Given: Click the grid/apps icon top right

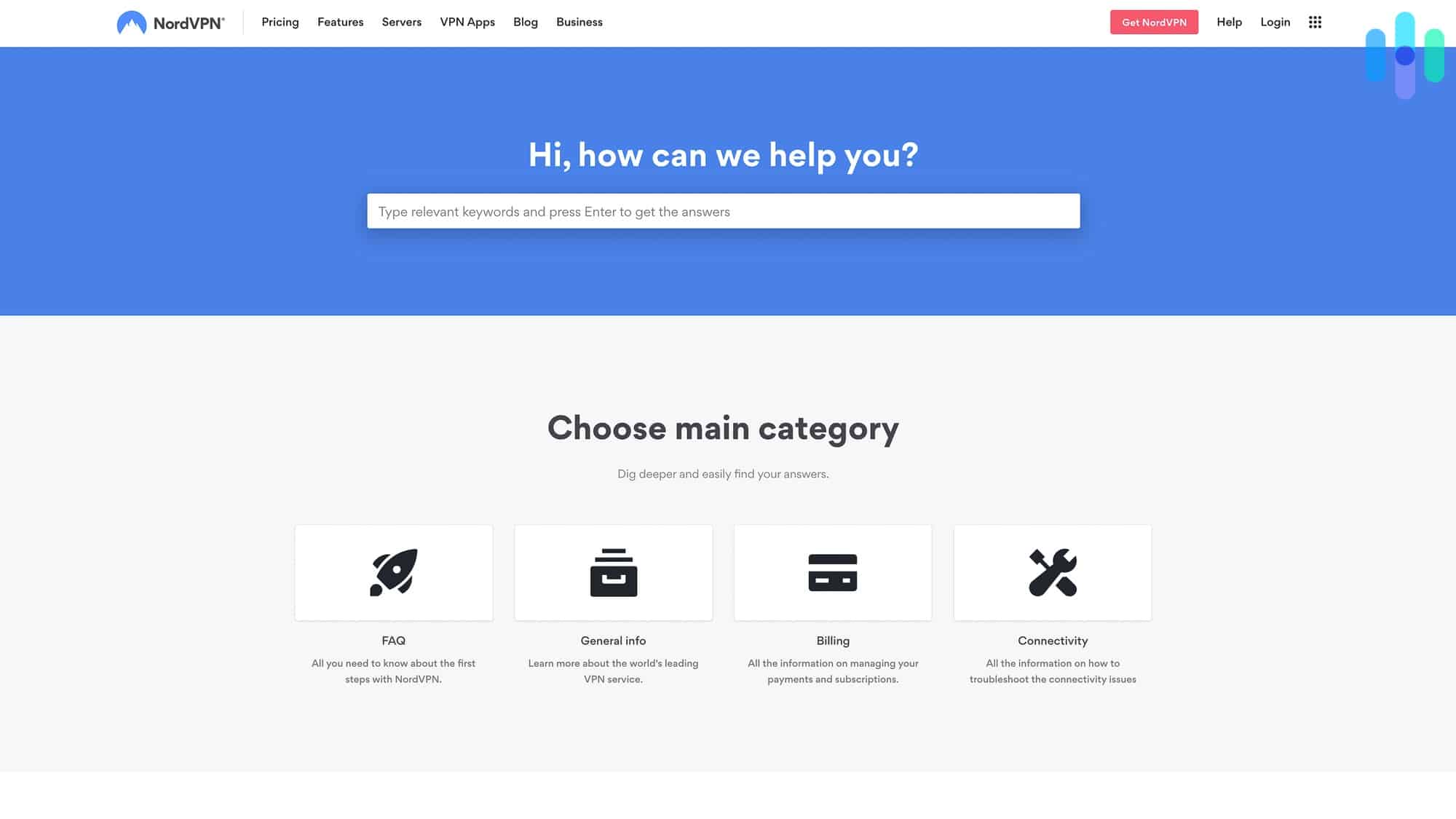Looking at the screenshot, I should point(1315,22).
